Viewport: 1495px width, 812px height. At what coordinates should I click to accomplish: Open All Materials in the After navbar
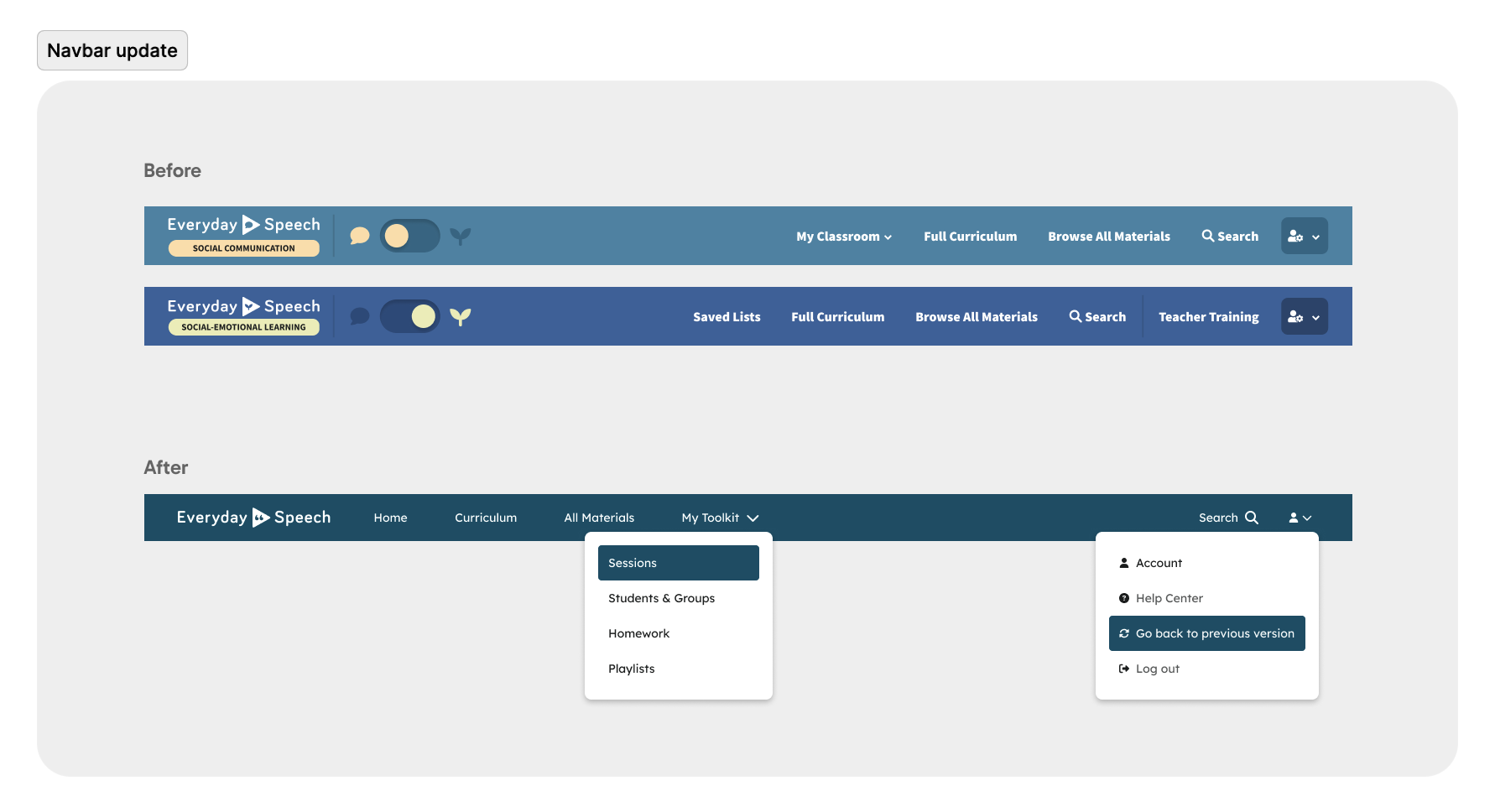(x=599, y=518)
